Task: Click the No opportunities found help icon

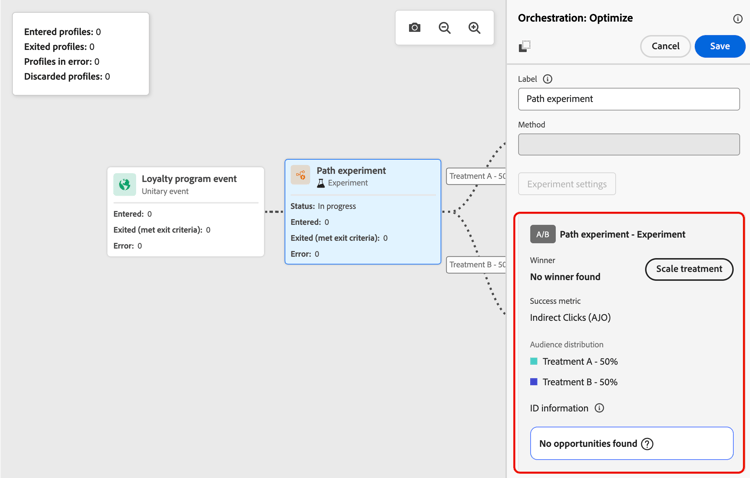Action: click(x=647, y=444)
